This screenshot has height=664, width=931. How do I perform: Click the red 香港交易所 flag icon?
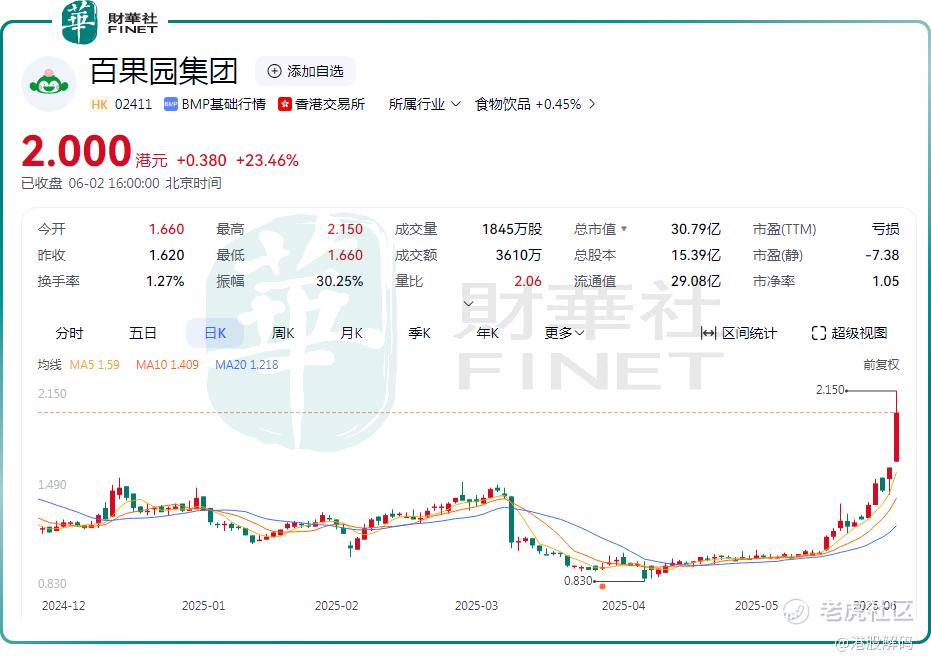click(285, 105)
